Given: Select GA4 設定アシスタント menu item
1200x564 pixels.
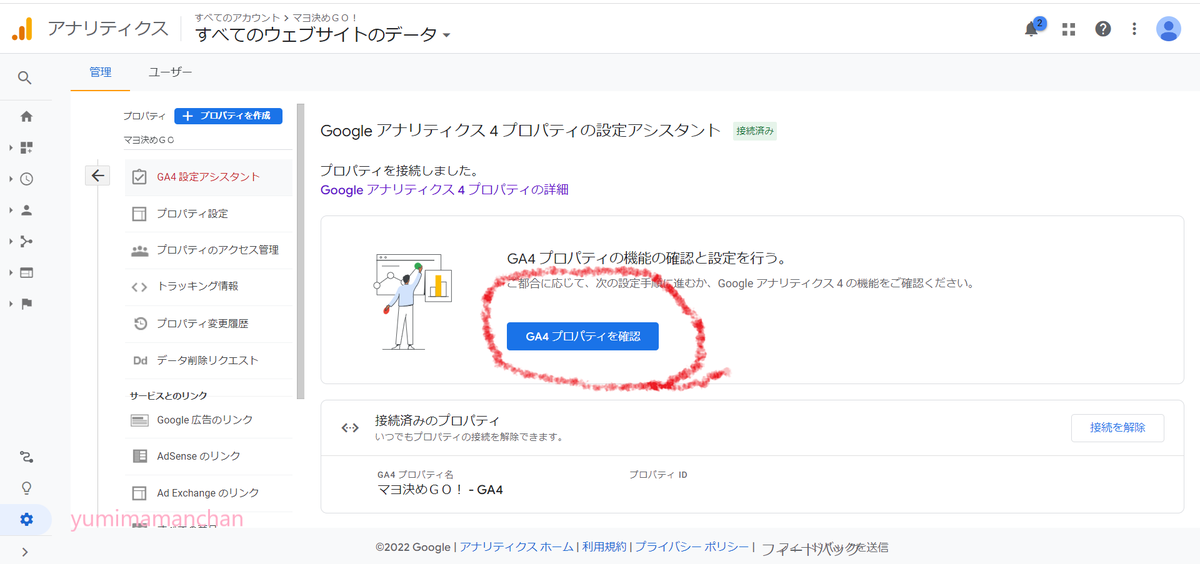Looking at the screenshot, I should [208, 177].
